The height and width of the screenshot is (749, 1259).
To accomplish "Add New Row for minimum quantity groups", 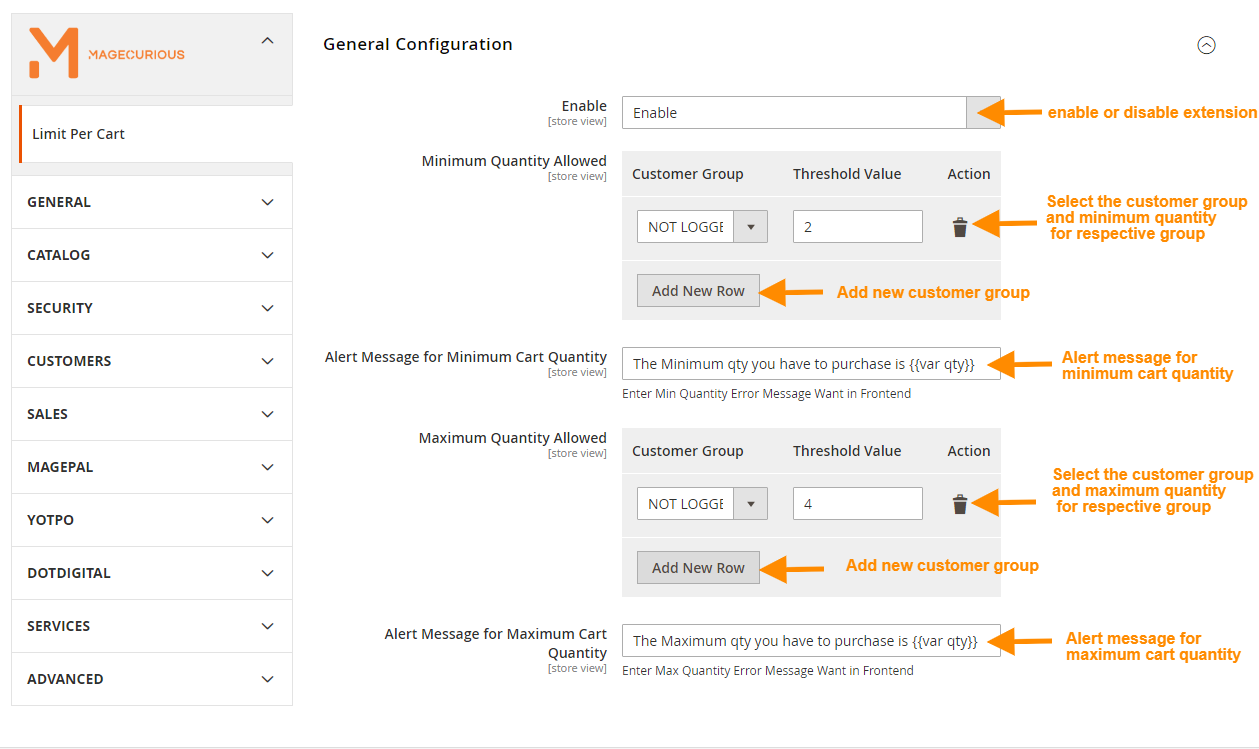I will [697, 290].
